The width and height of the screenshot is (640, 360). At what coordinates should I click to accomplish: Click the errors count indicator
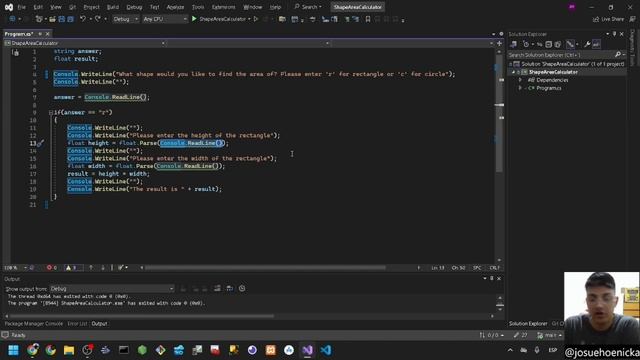[51, 268]
